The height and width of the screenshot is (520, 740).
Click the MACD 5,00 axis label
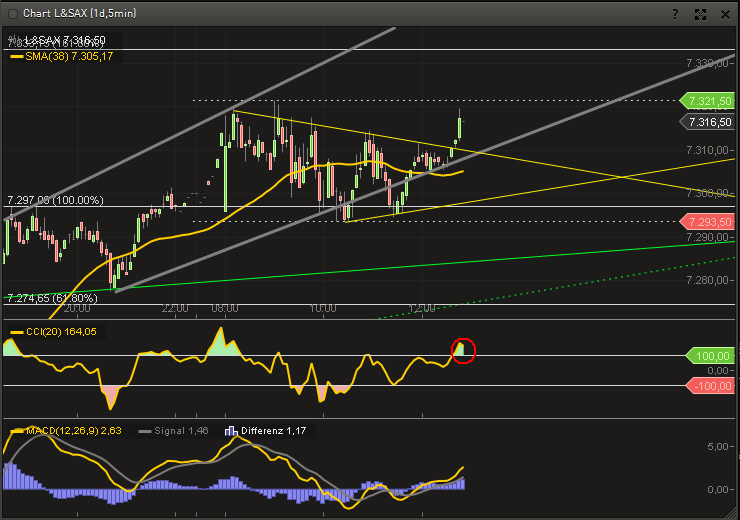tap(718, 446)
